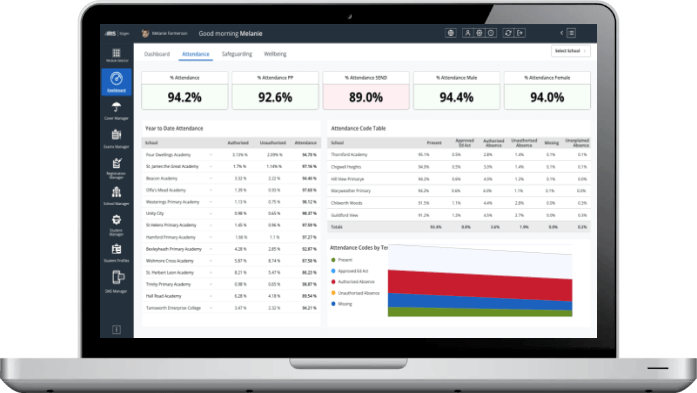Click the user profile icon in header
This screenshot has height=393, width=697.
coord(468,33)
